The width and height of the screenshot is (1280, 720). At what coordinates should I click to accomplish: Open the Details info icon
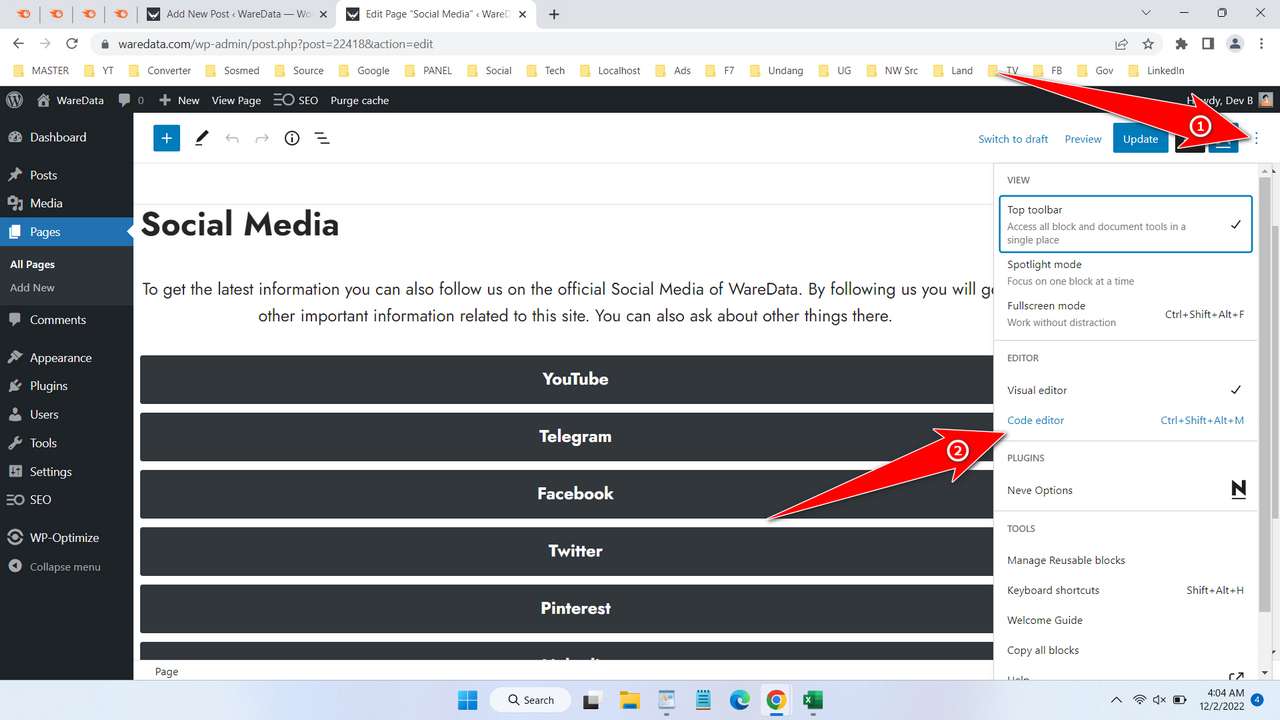click(292, 138)
